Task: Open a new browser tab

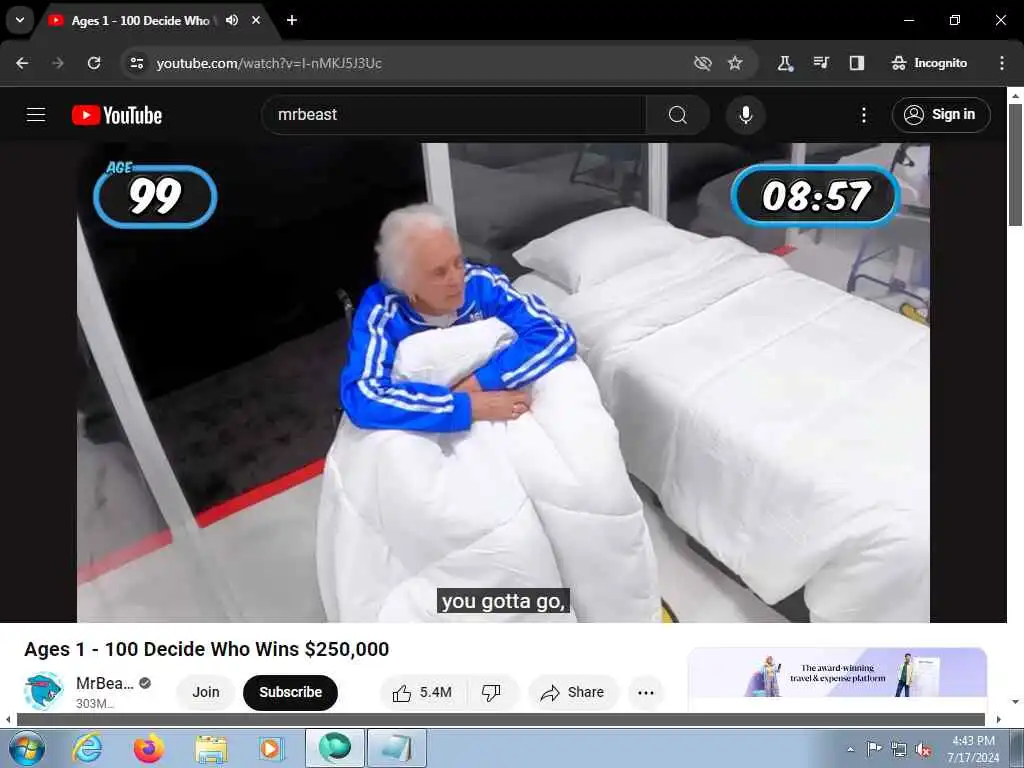Action: [x=292, y=20]
